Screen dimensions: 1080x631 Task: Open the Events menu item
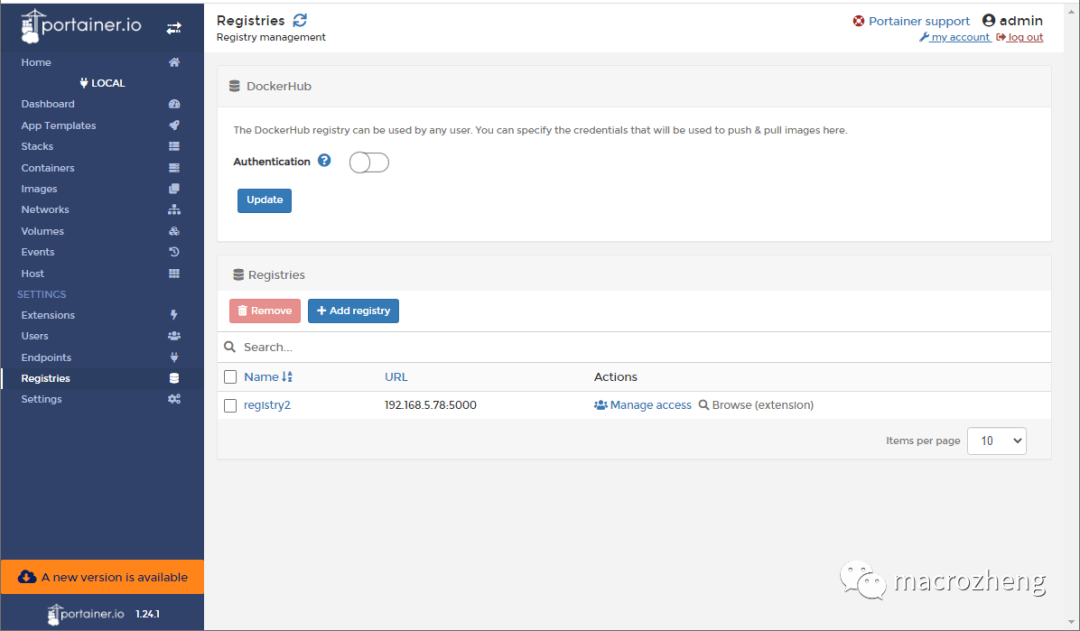tap(37, 252)
